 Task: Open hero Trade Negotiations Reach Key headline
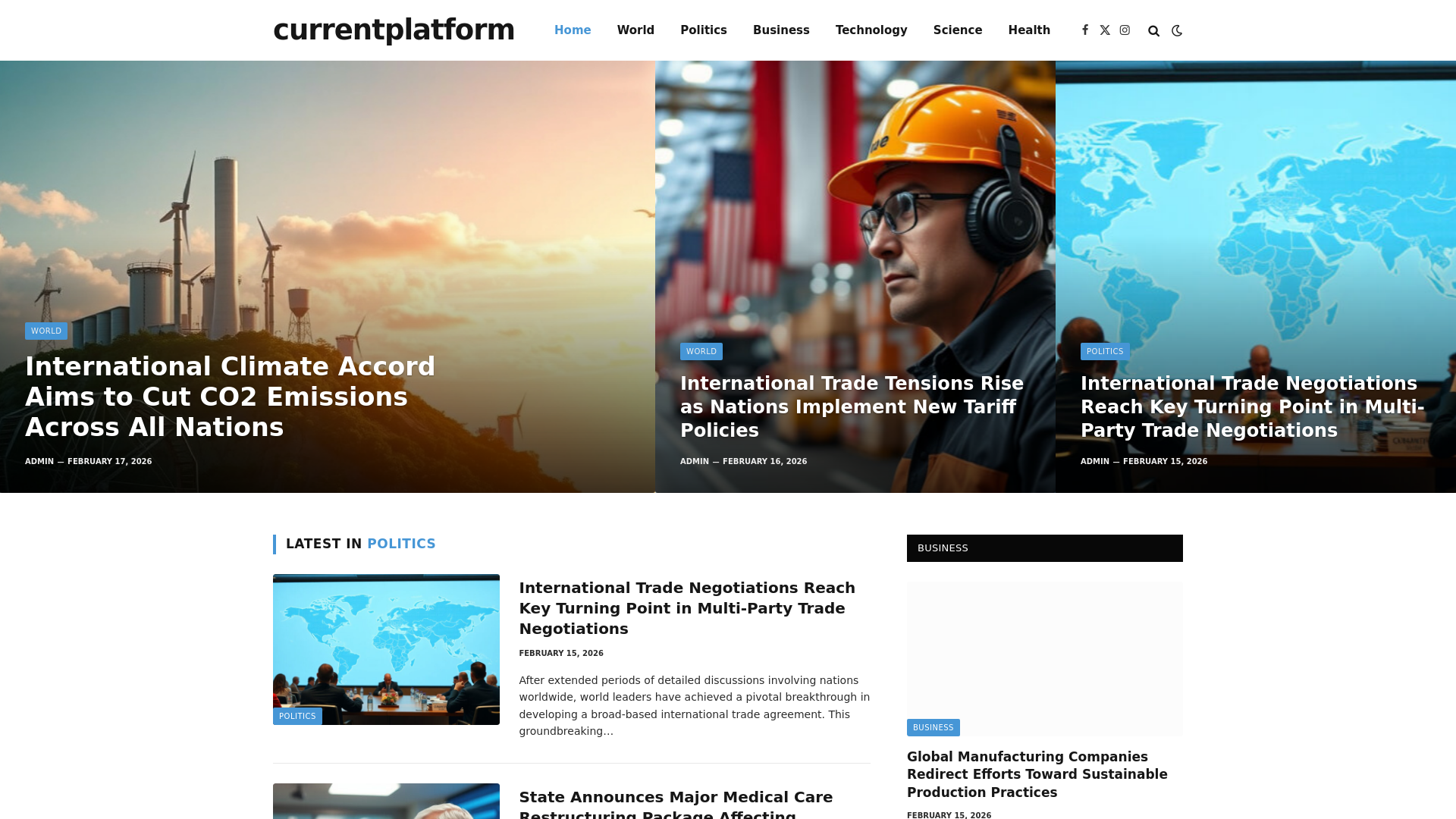point(1253,406)
